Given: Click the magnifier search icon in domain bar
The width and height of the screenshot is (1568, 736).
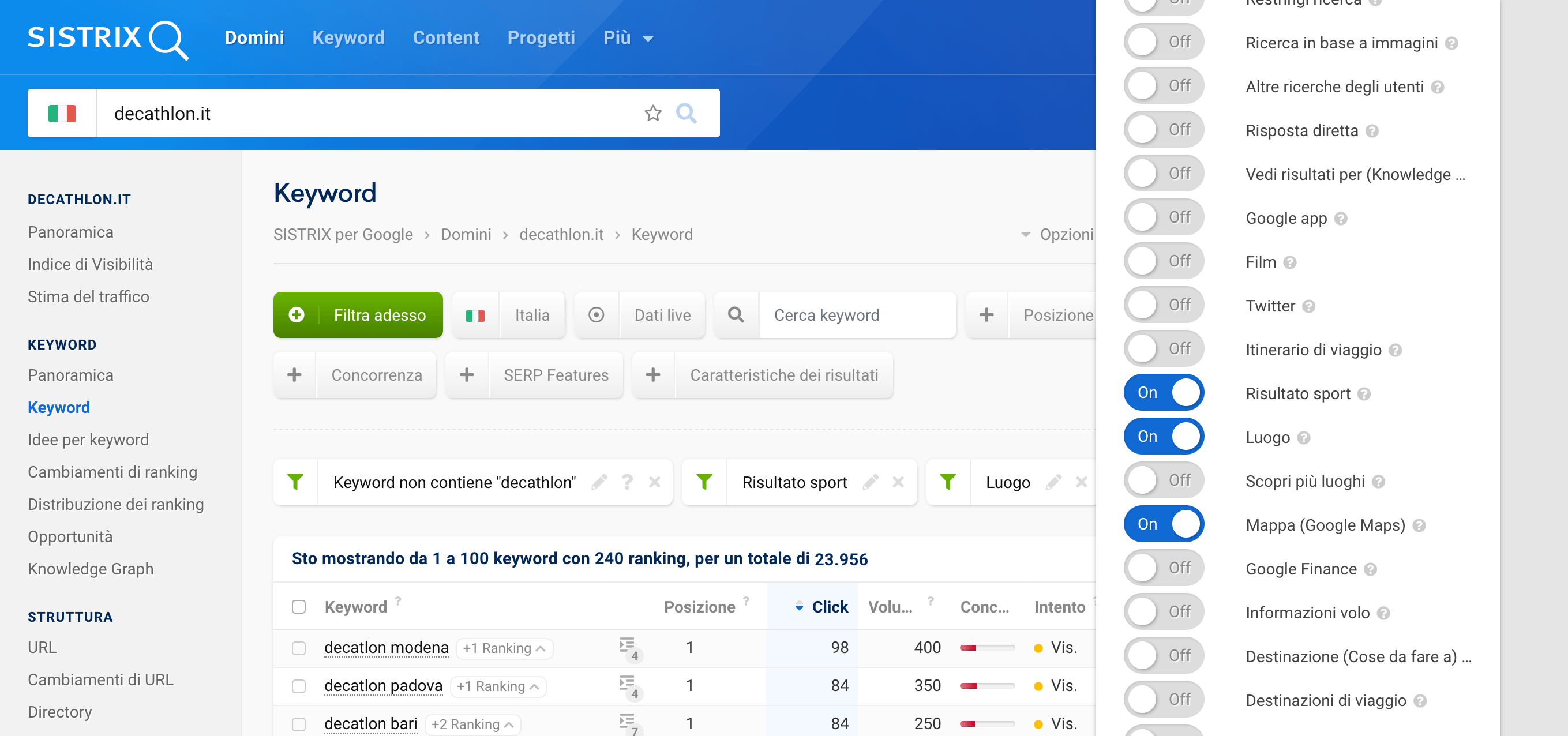Looking at the screenshot, I should click(x=686, y=113).
